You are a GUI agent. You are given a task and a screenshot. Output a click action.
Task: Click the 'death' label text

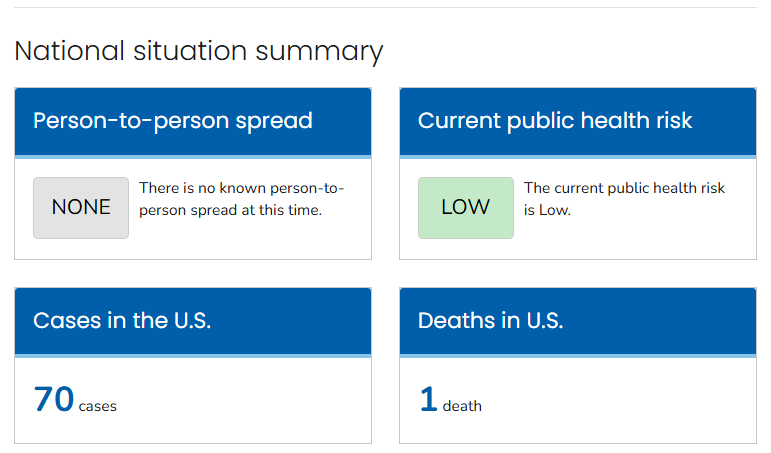pyautogui.click(x=462, y=406)
